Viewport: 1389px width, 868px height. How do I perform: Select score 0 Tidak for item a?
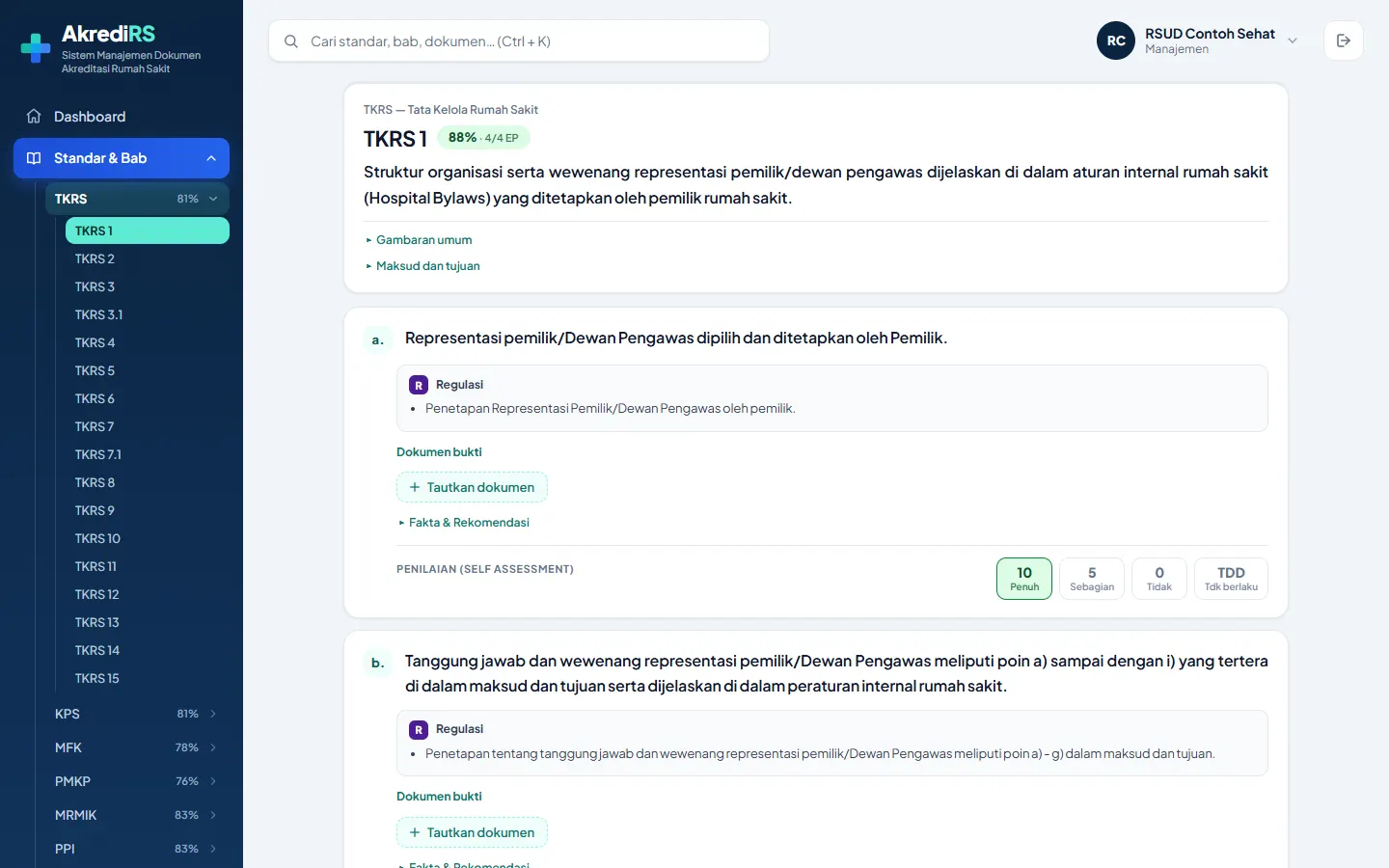1159,579
